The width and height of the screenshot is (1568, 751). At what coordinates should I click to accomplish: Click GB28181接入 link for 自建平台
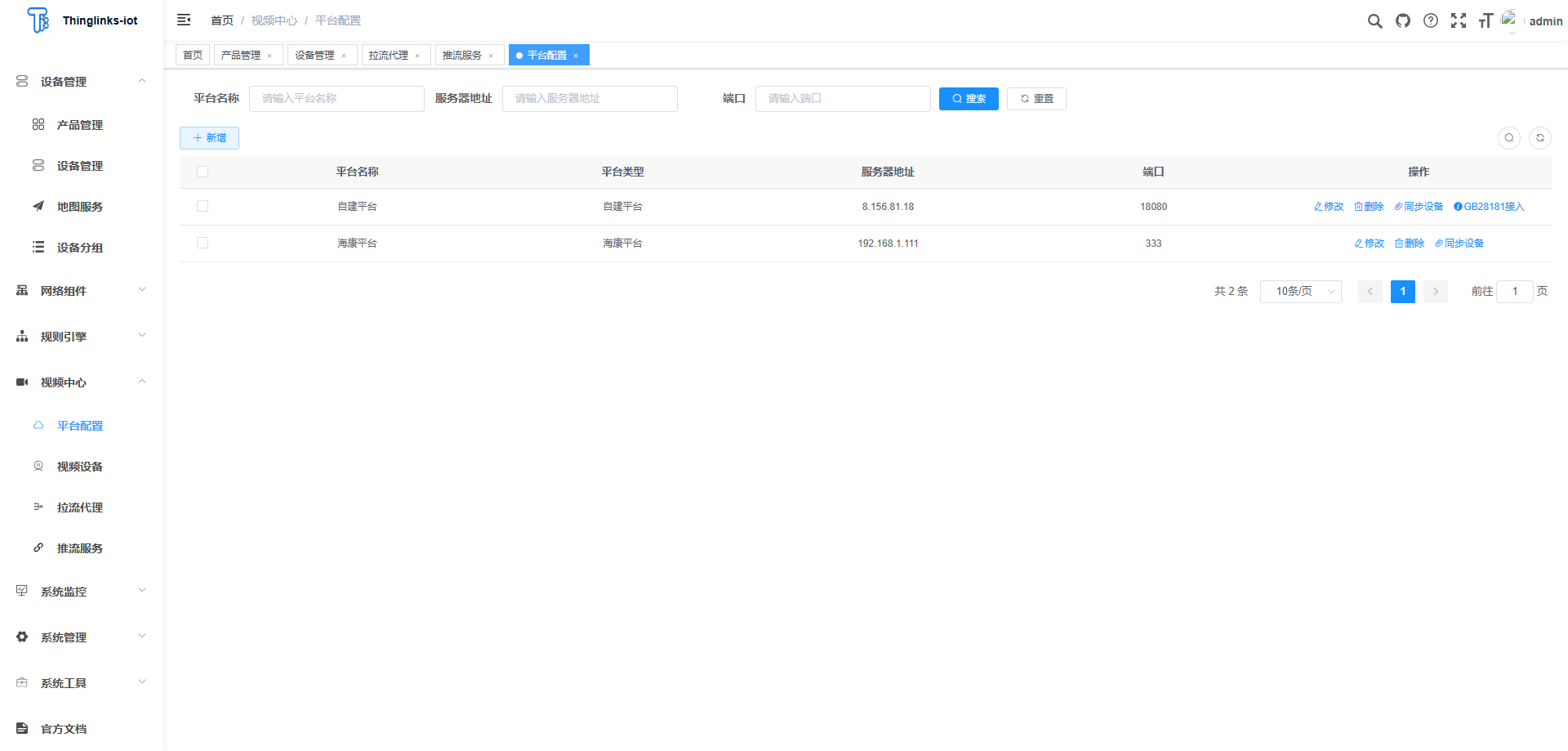click(1489, 207)
